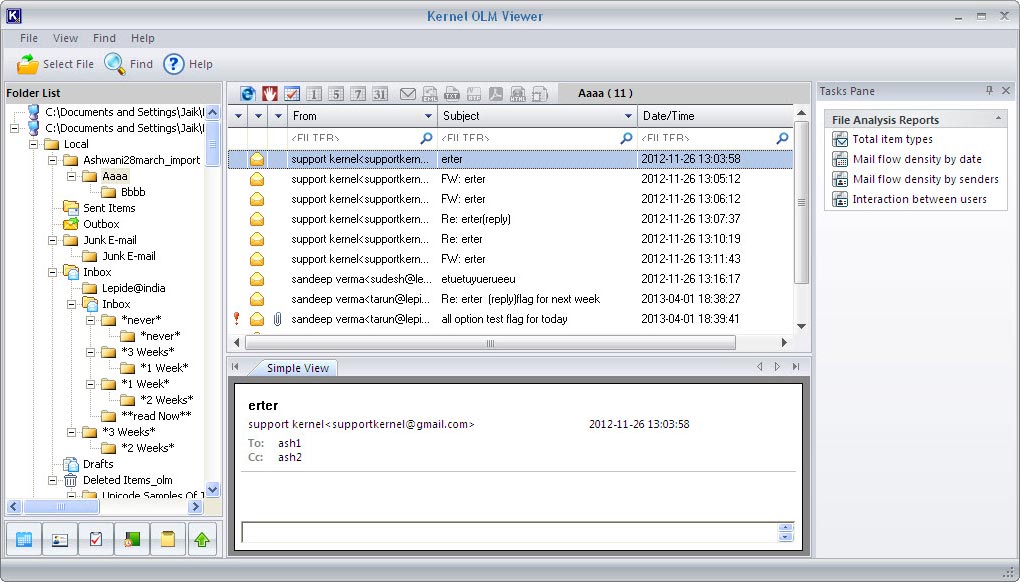Collapse the Local folder tree node
Viewport: 1020px width, 582px height.
click(x=33, y=144)
